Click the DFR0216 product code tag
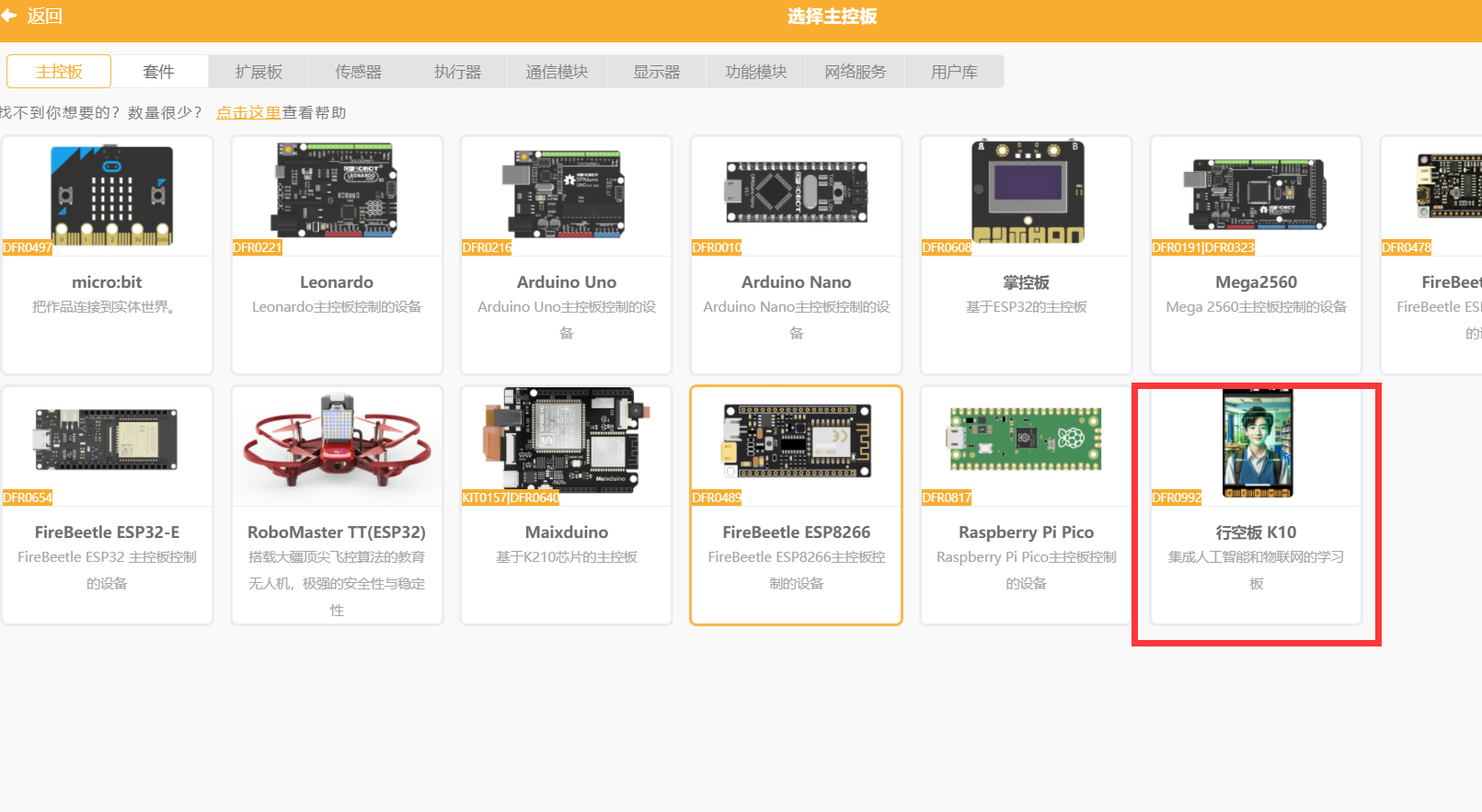1482x812 pixels. 488,247
